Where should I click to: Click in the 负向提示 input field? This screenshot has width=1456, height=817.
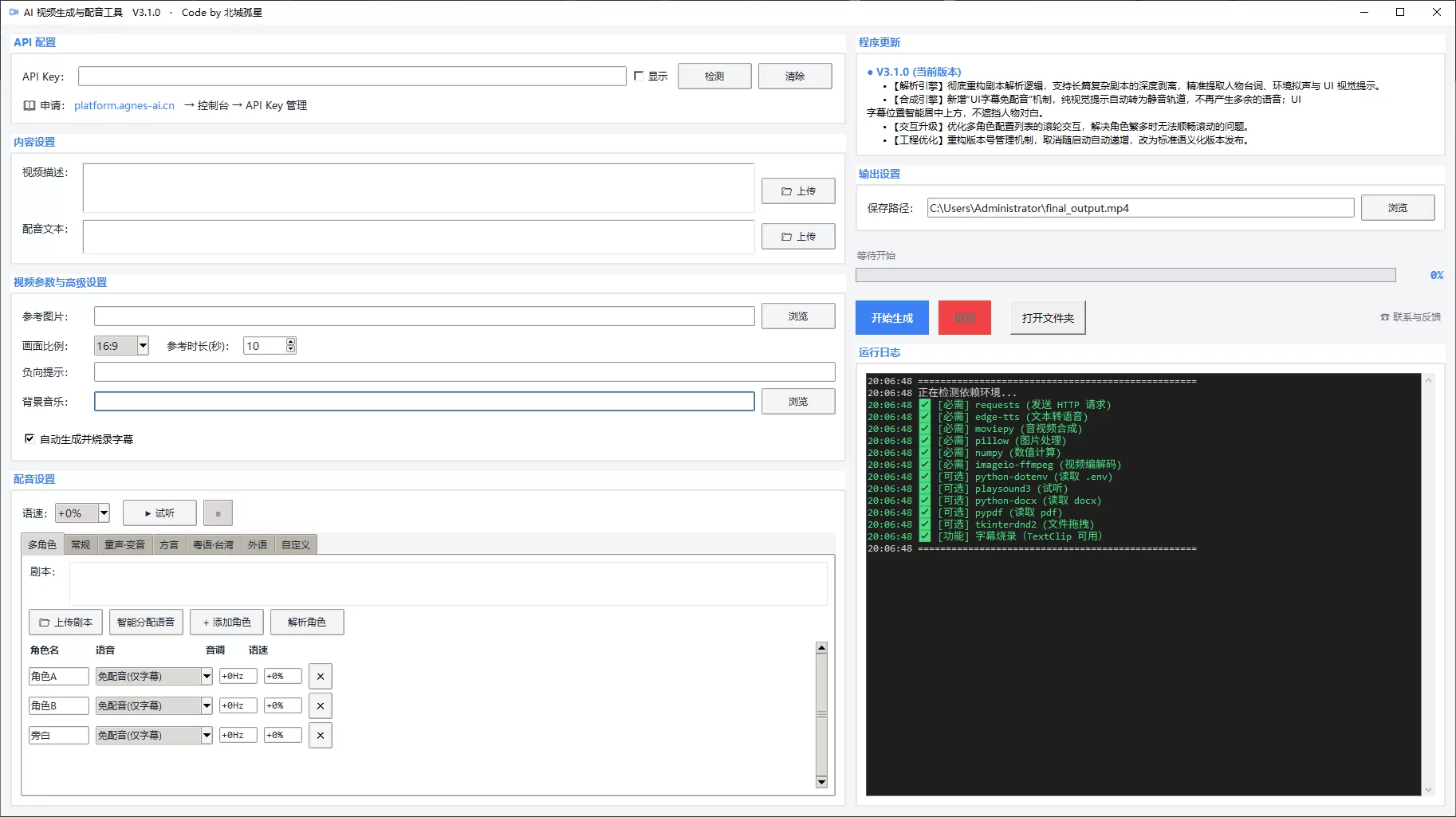coord(465,372)
